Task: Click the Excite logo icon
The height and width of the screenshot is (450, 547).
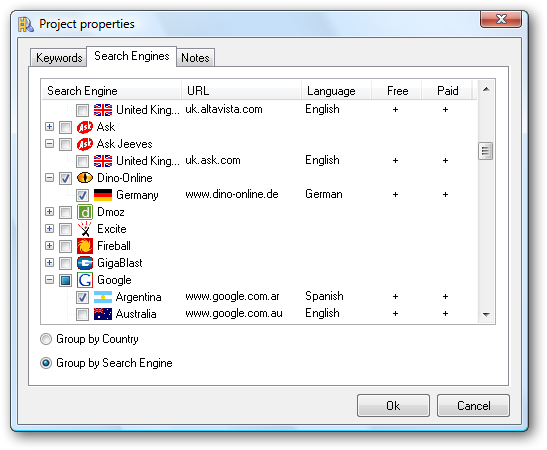Action: coord(85,229)
